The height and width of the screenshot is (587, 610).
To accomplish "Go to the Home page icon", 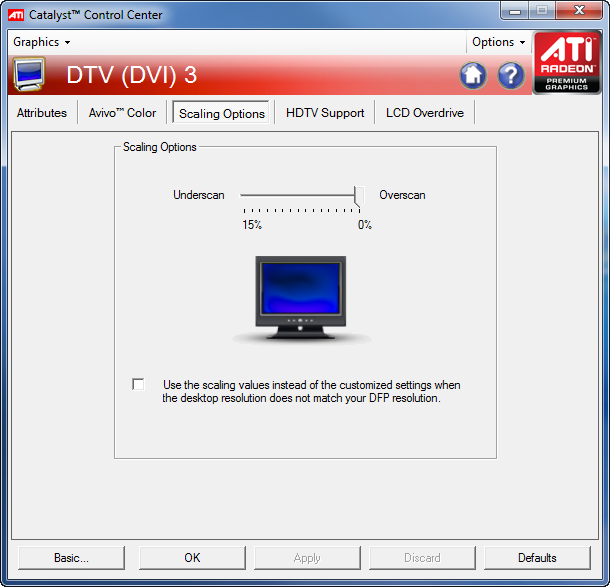I will [x=473, y=75].
